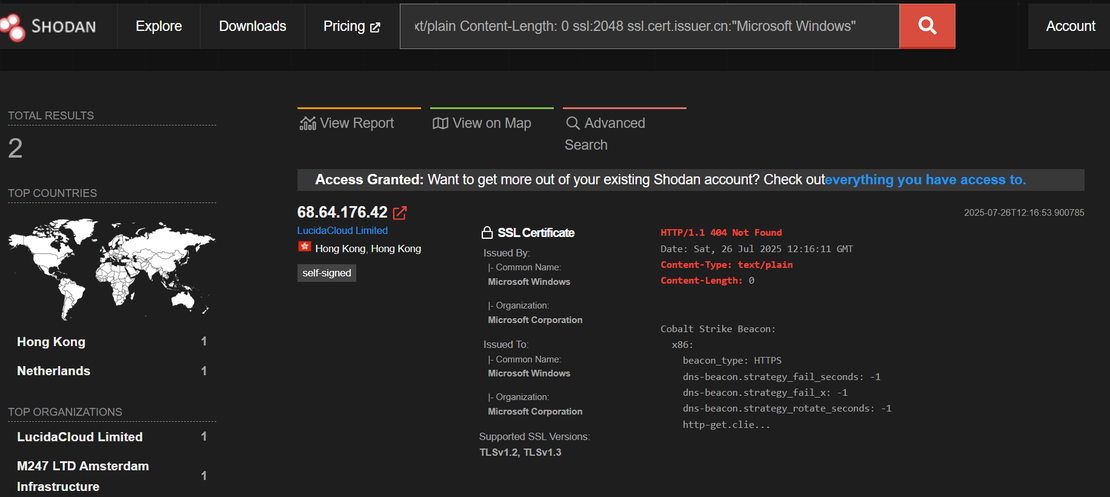Click the self-signed tag
This screenshot has width=1110, height=497.
(x=326, y=272)
